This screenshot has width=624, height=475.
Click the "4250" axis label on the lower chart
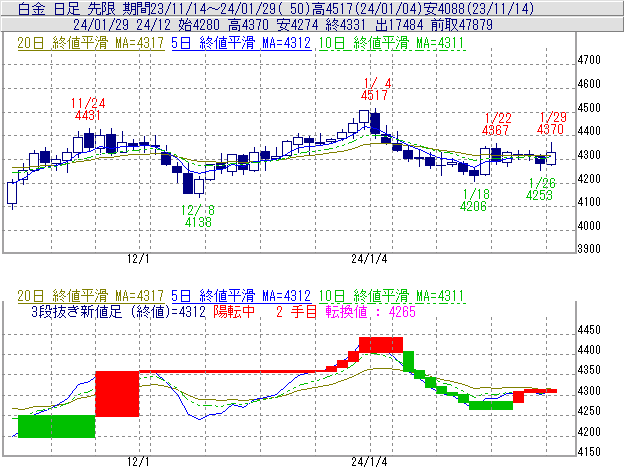pos(589,411)
